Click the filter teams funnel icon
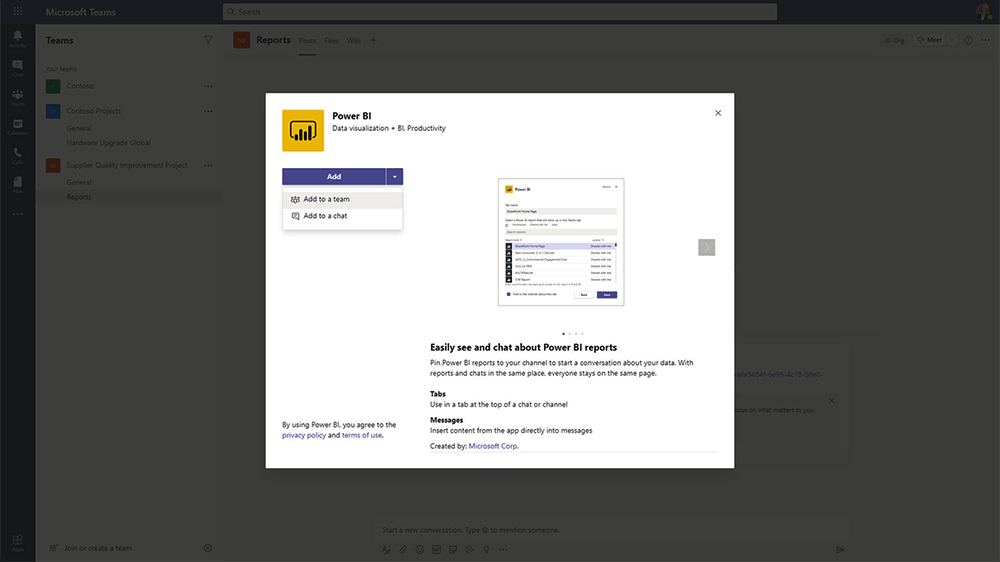1000x562 pixels. (208, 41)
